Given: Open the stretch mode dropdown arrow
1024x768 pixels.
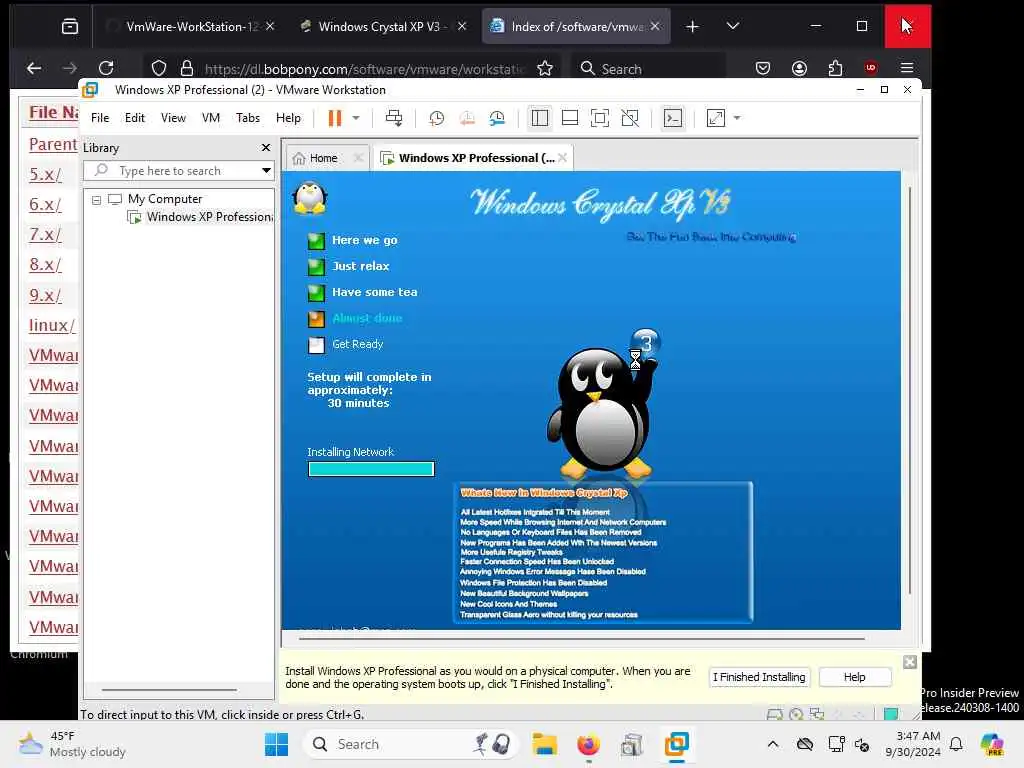Looking at the screenshot, I should click(x=737, y=118).
